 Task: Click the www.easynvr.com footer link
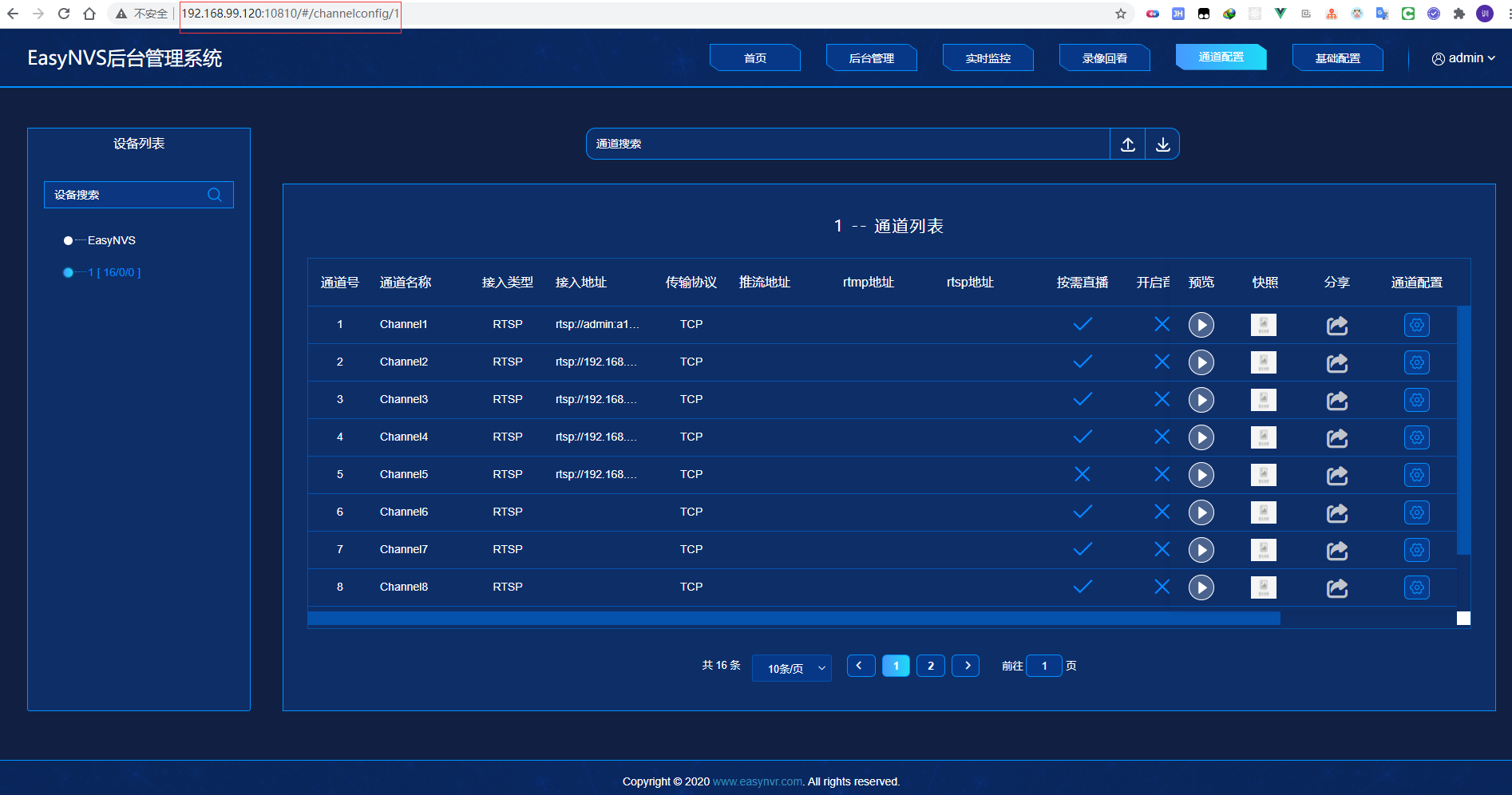pyautogui.click(x=756, y=781)
